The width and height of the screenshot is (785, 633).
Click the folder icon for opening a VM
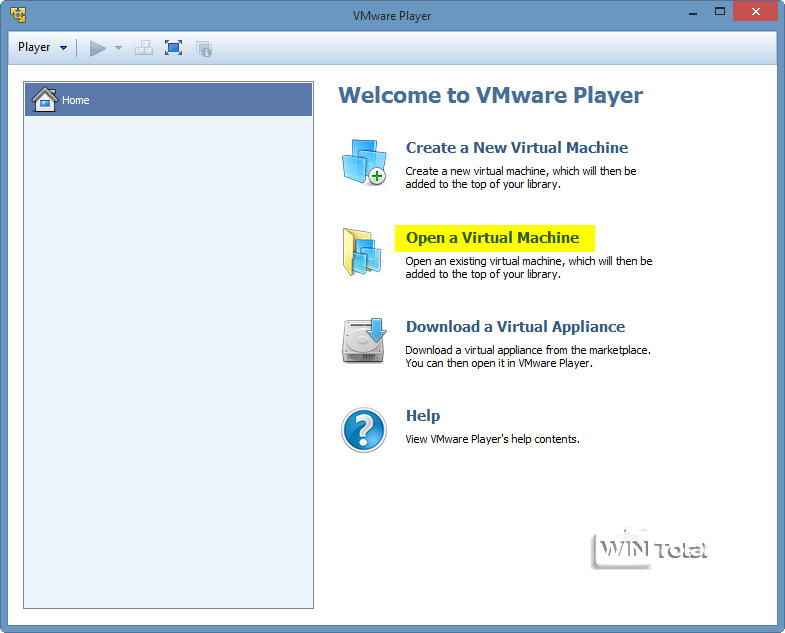(363, 252)
